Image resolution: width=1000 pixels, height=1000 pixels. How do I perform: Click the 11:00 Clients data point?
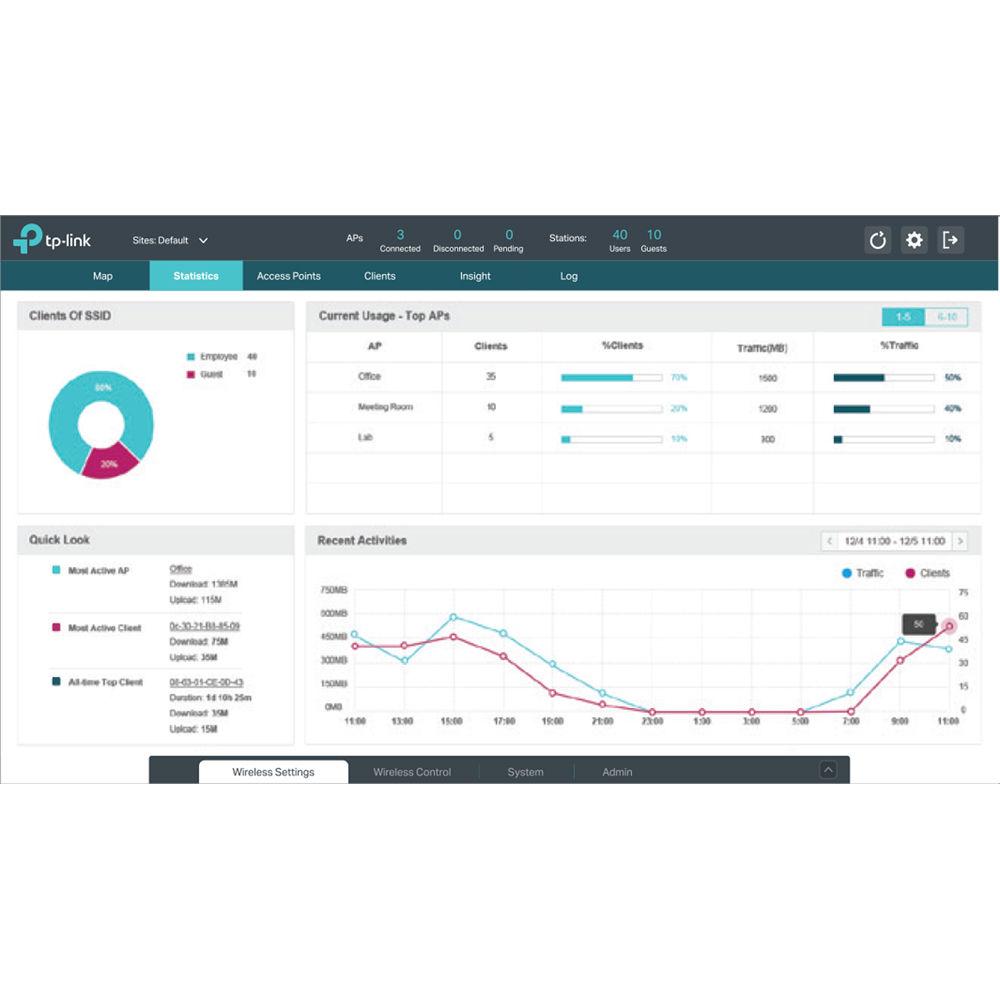pyautogui.click(x=949, y=627)
